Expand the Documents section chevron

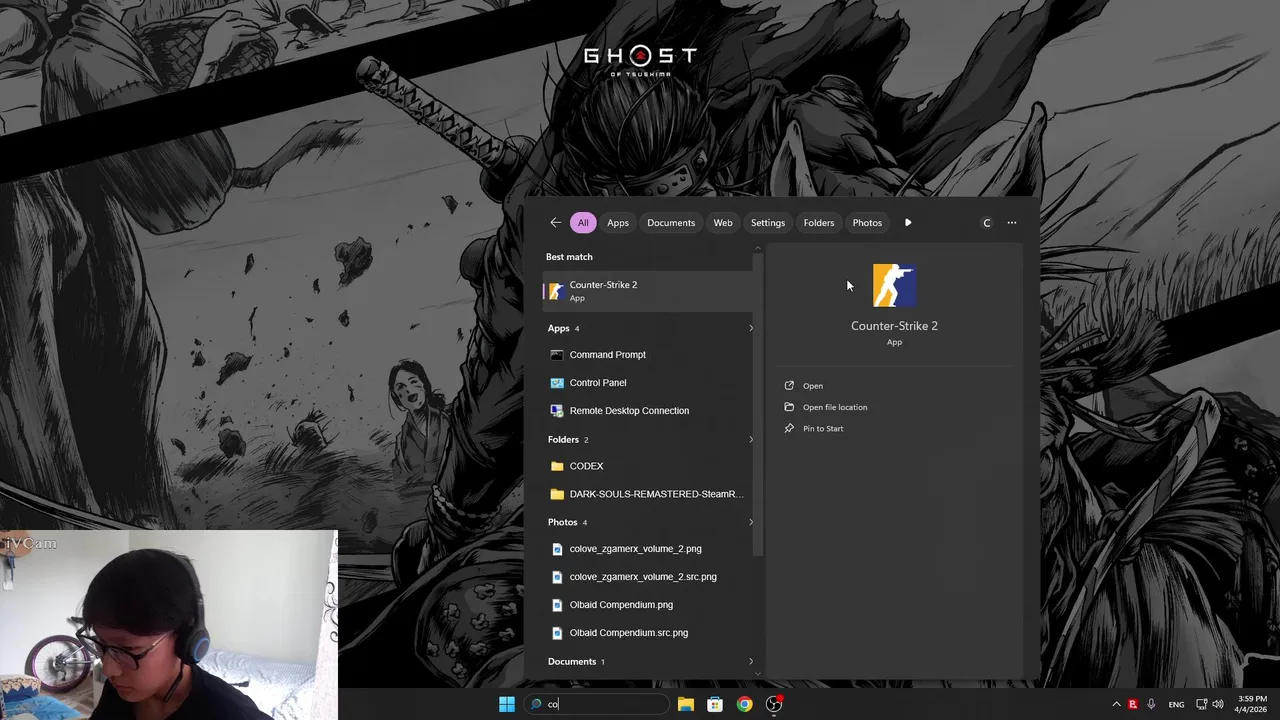point(751,661)
